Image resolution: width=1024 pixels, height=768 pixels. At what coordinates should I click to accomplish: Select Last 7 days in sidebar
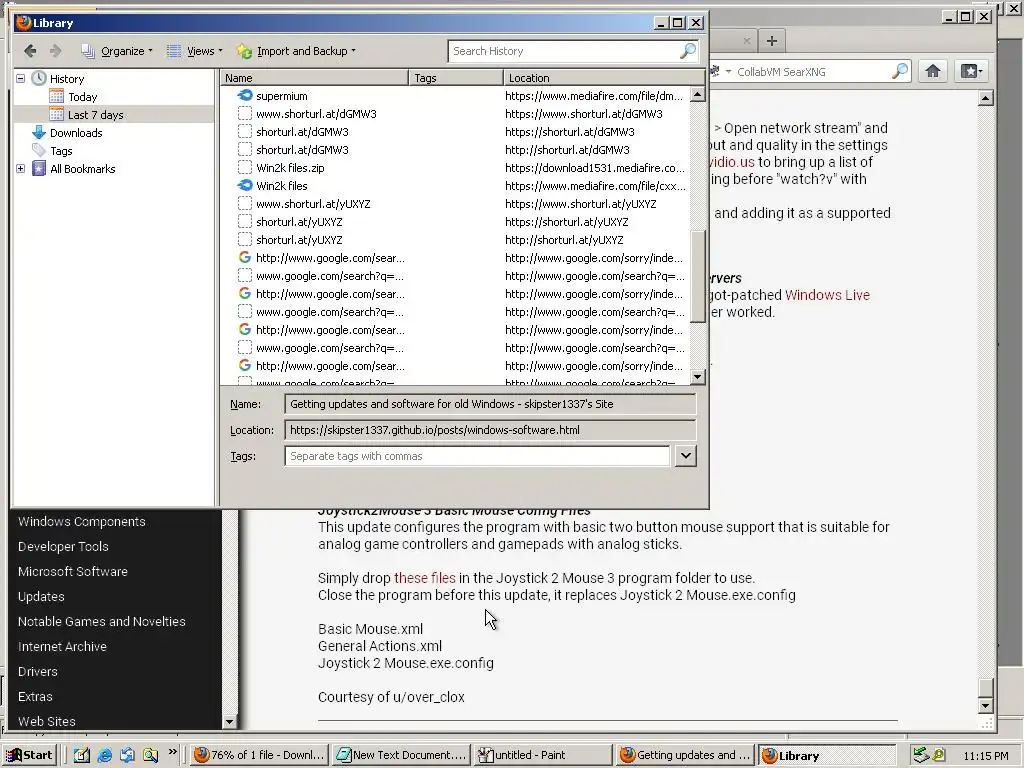coord(95,115)
